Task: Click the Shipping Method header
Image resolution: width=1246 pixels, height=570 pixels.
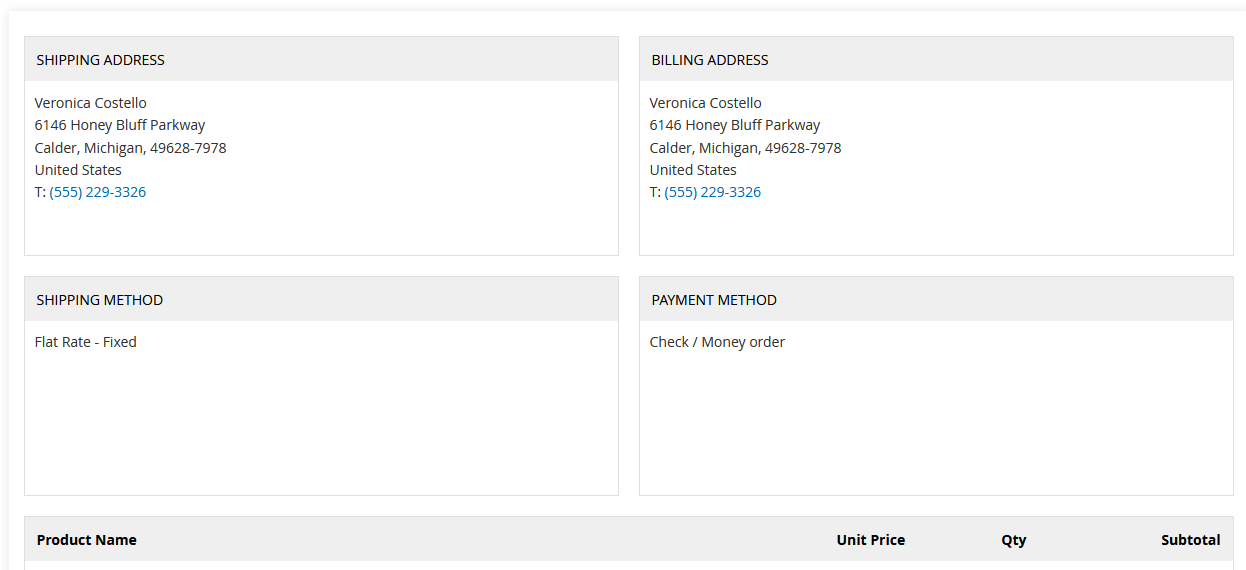Action: [99, 300]
